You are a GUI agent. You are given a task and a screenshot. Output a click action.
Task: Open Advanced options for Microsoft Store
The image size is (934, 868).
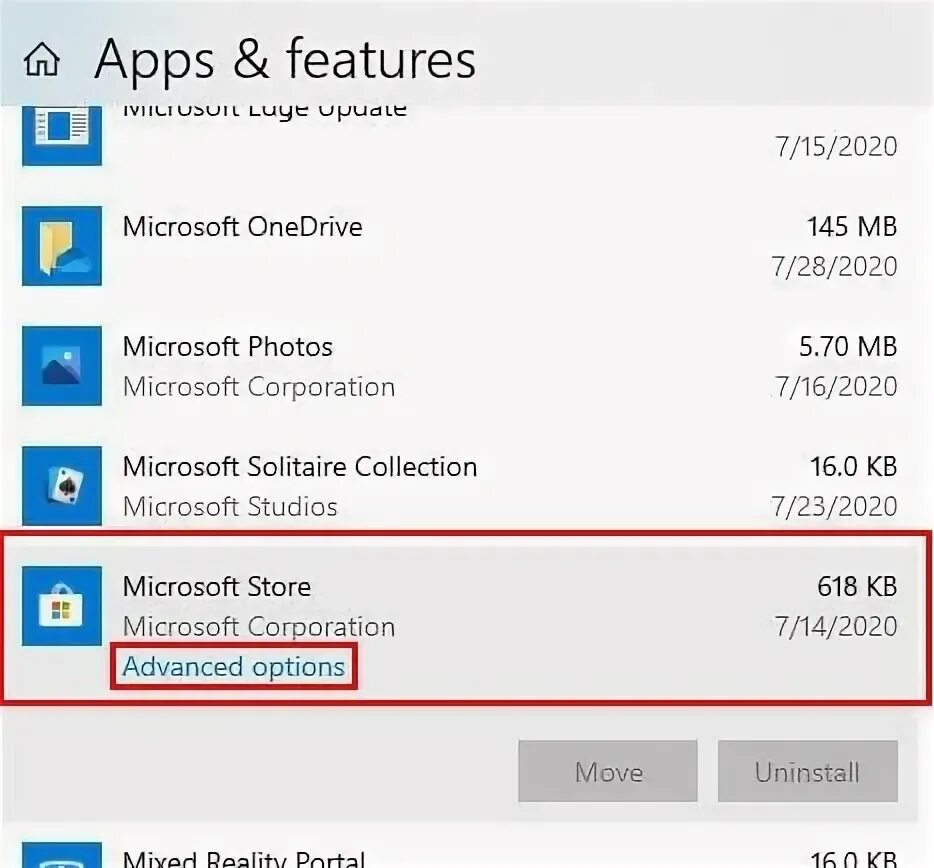click(x=233, y=667)
